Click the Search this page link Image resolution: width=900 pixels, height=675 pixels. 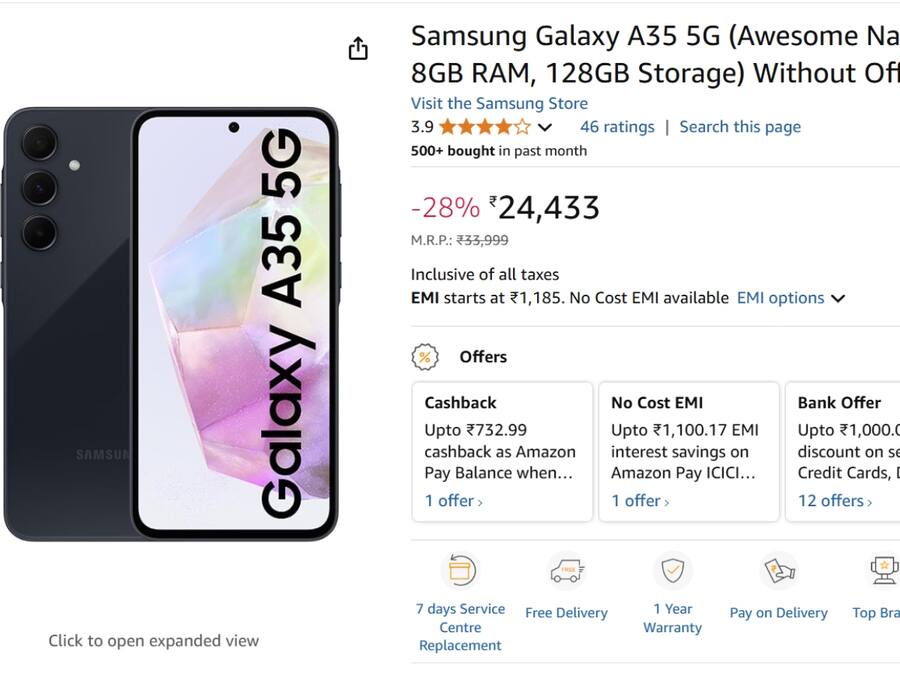740,126
